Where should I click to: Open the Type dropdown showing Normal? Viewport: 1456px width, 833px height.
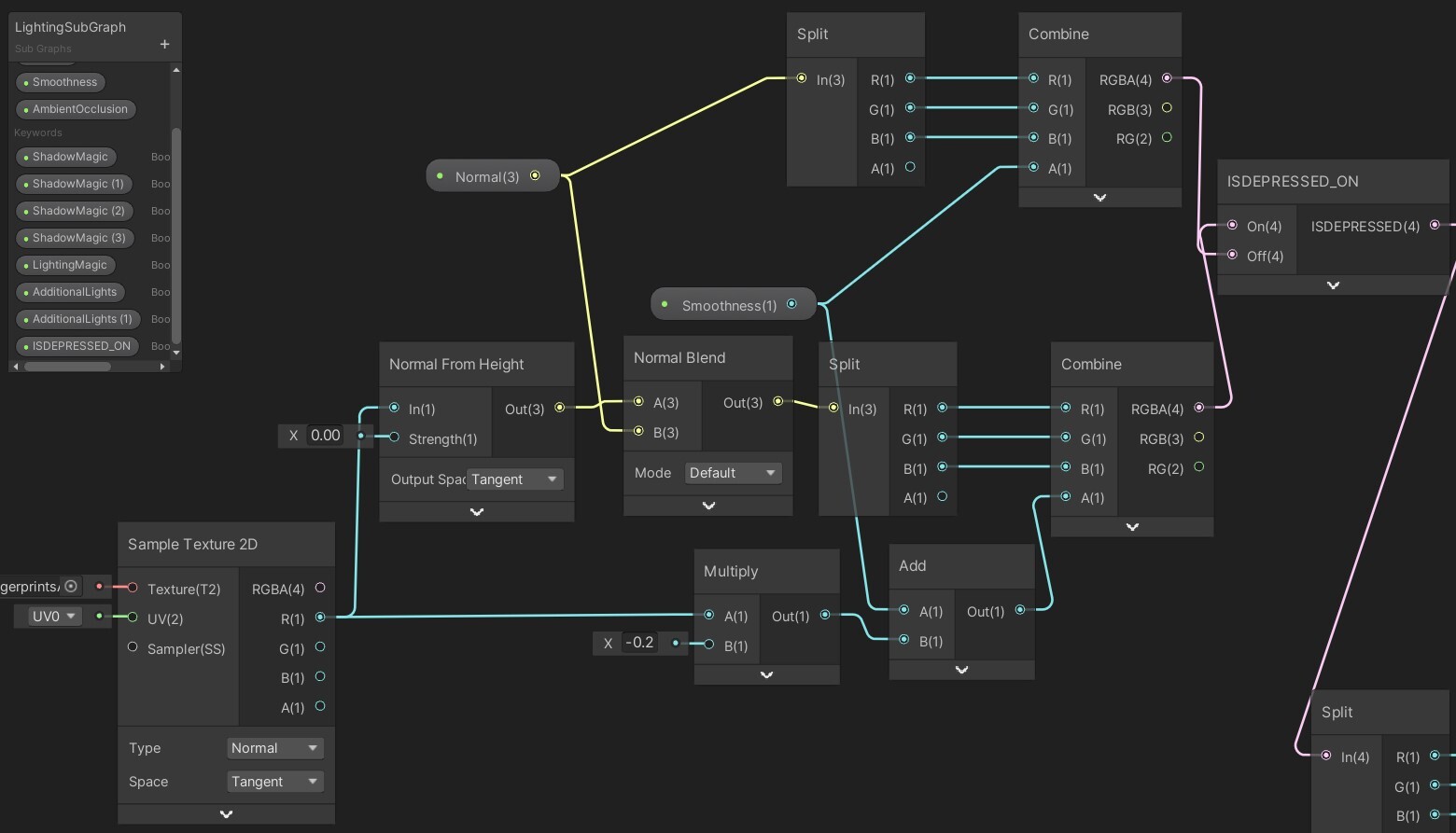(275, 748)
